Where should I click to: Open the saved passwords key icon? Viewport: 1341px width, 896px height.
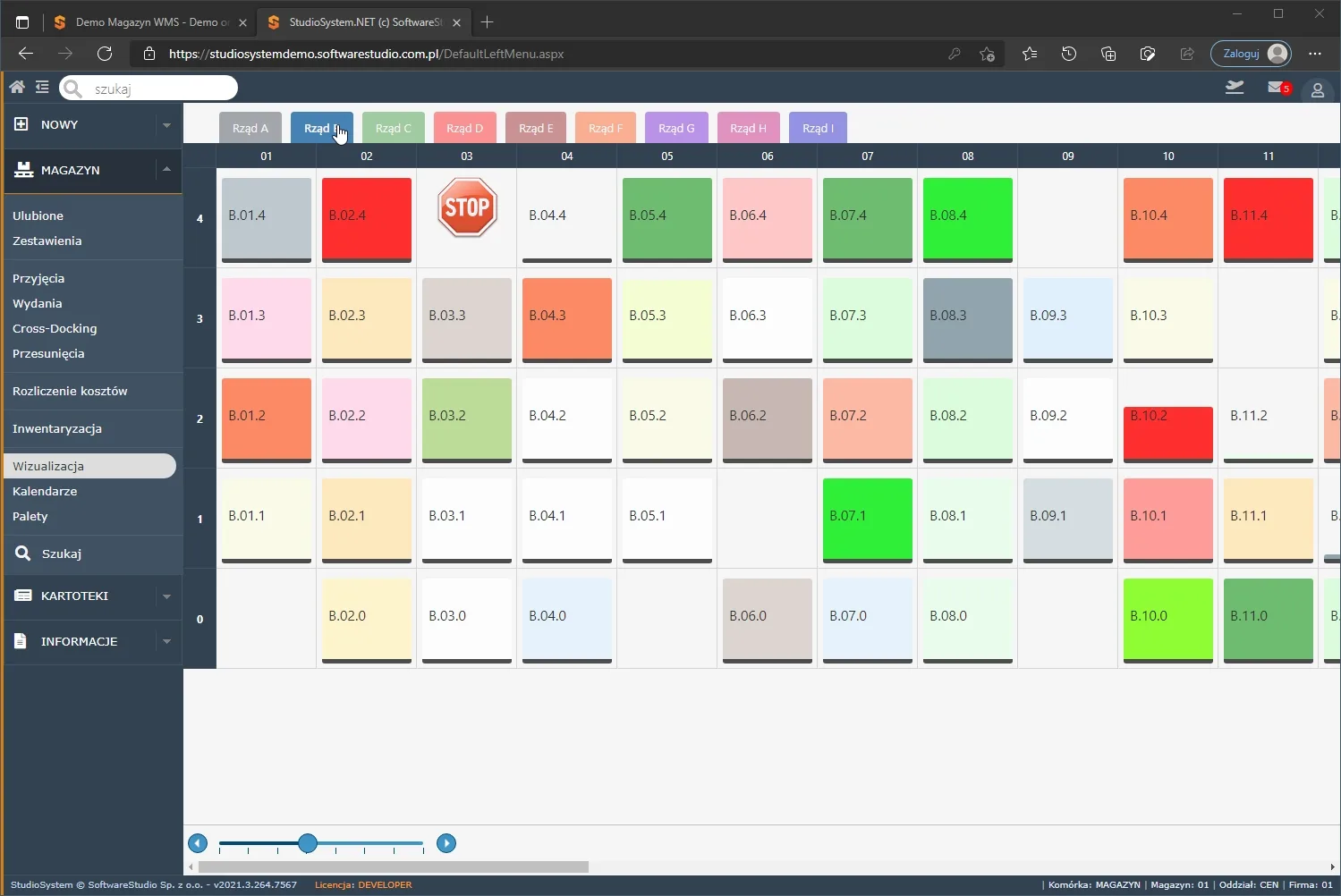pos(955,54)
